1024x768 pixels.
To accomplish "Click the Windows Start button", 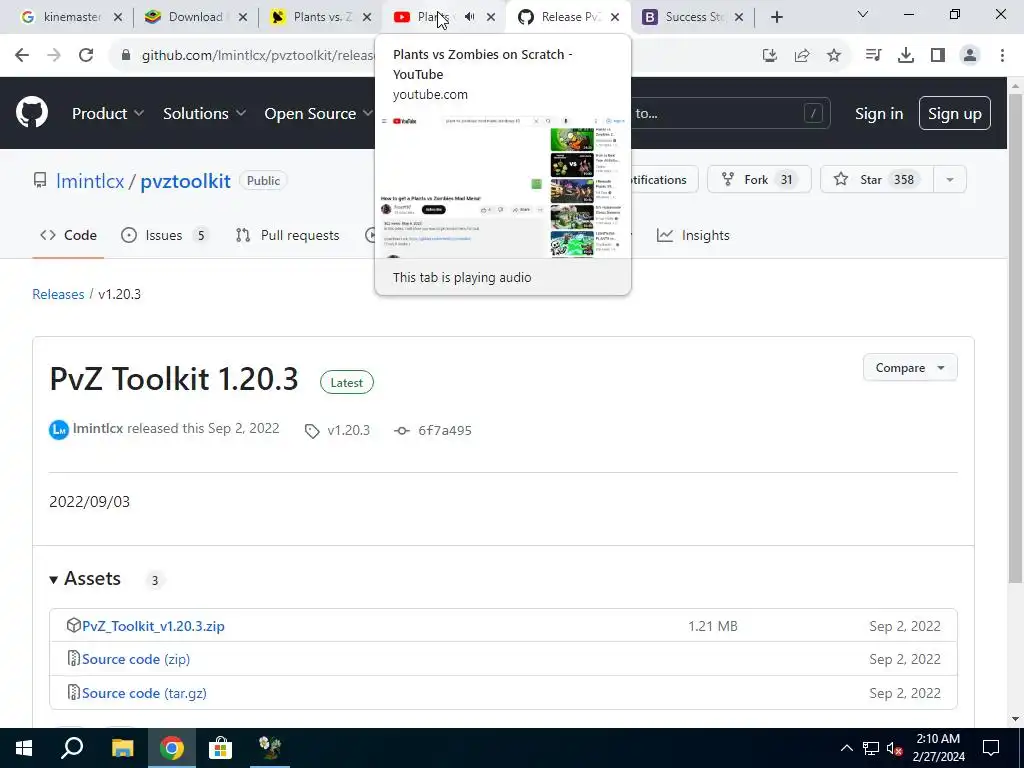I will (24, 748).
